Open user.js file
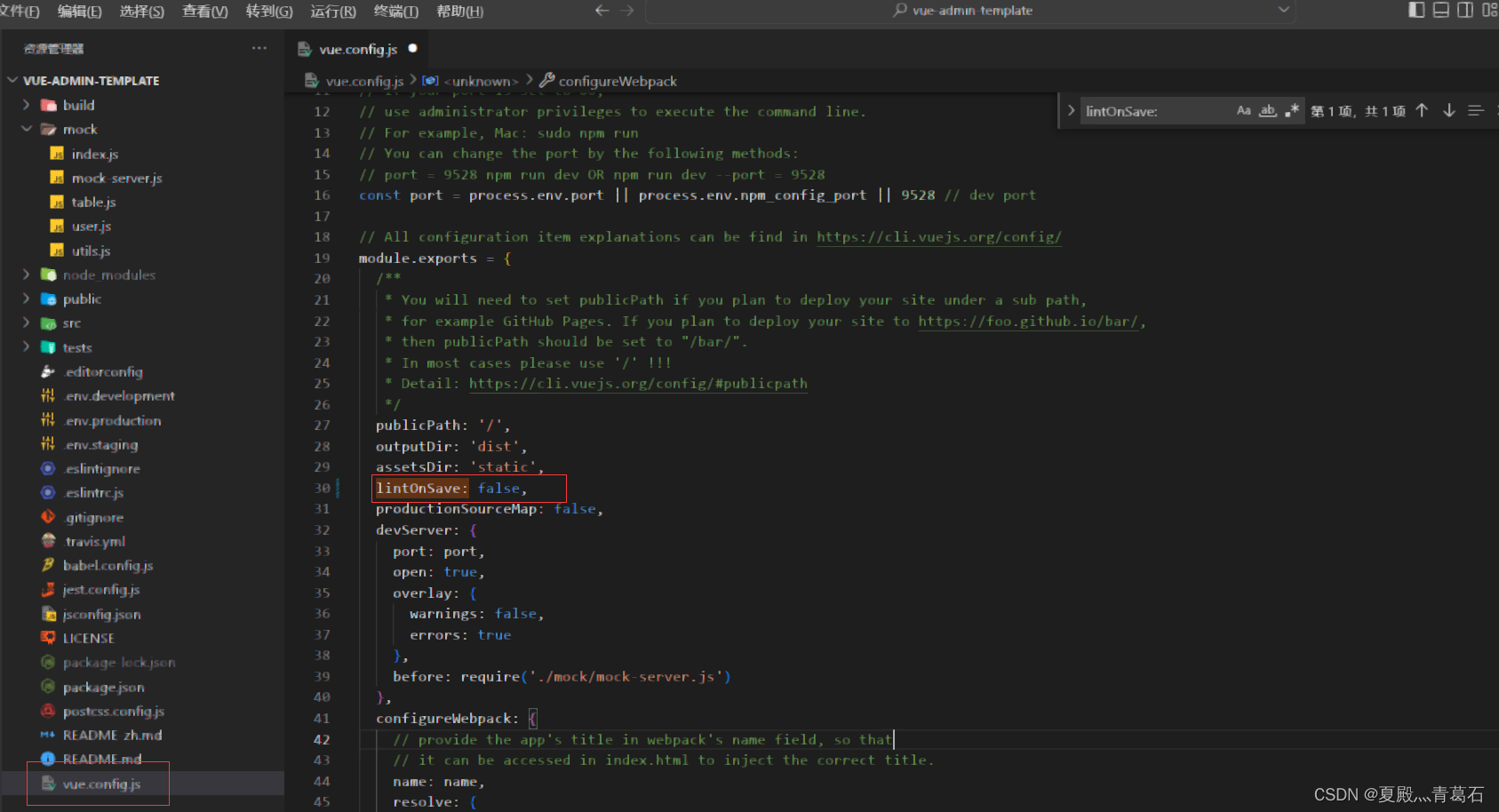This screenshot has height=812, width=1499. (91, 226)
